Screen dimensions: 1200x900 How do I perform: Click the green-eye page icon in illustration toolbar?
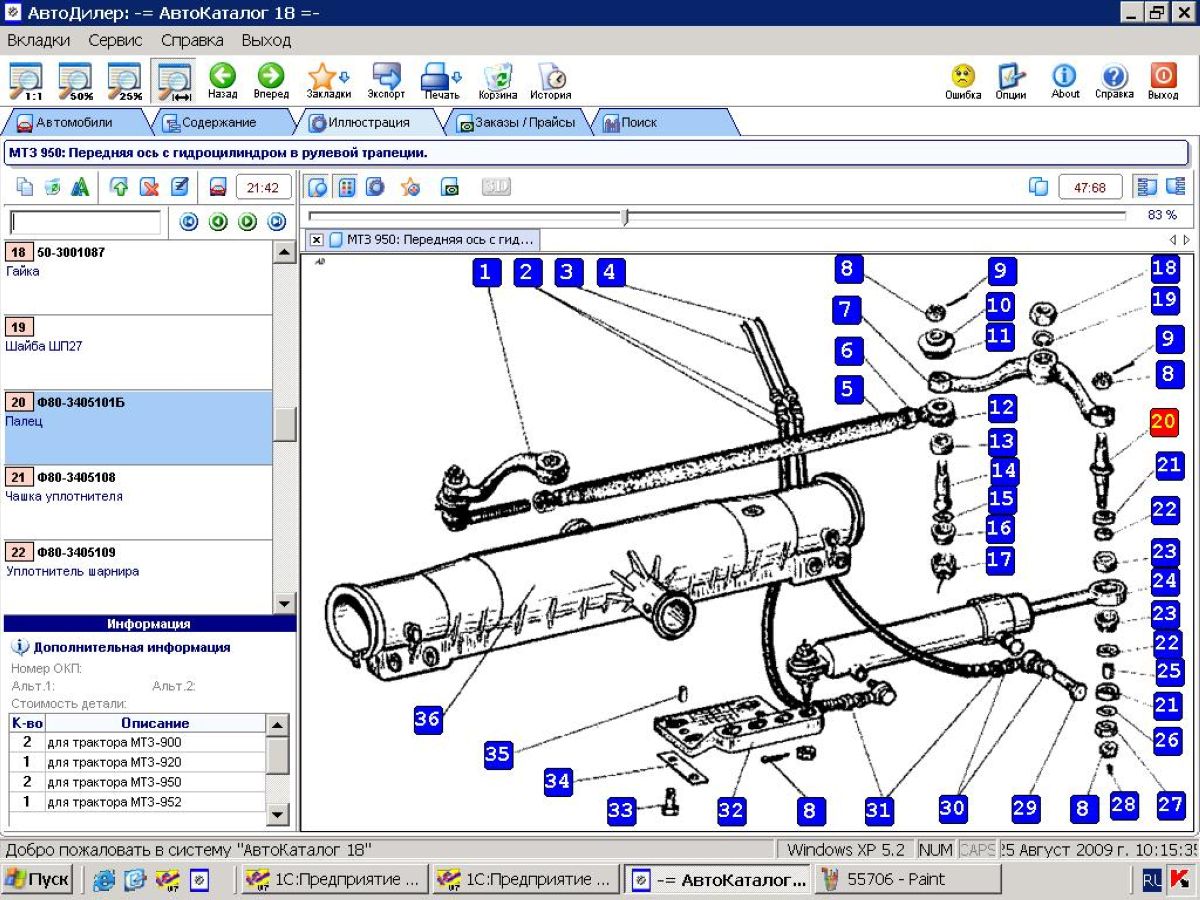coord(450,187)
